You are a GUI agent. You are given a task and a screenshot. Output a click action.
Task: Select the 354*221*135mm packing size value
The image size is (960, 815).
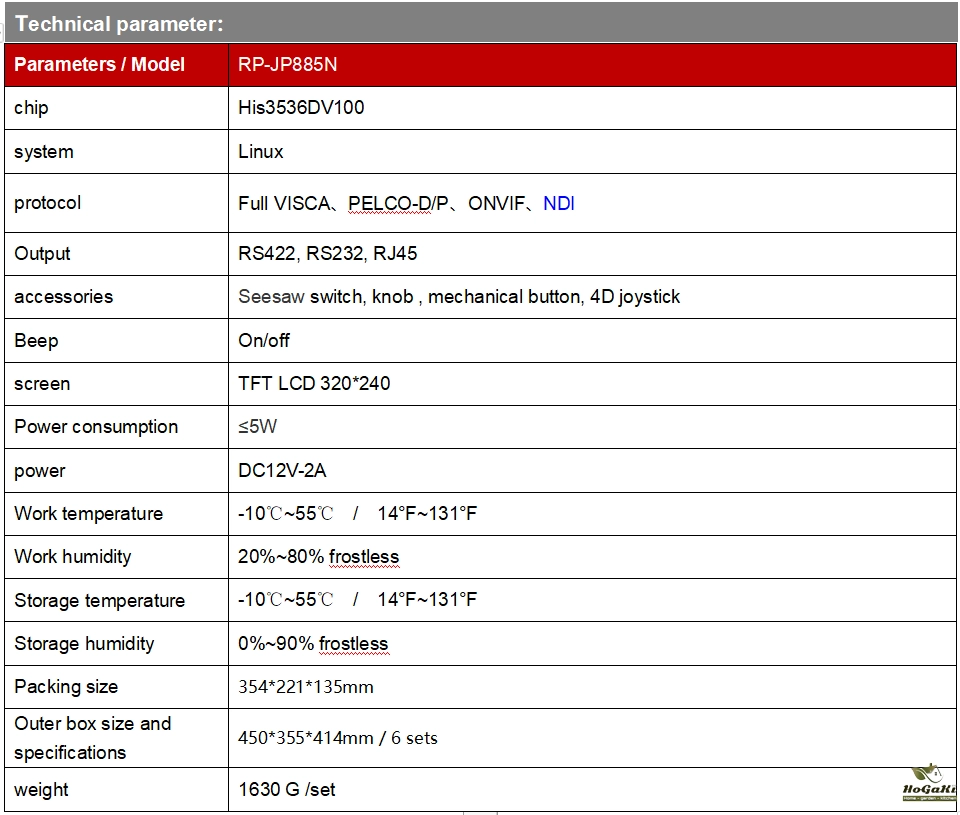point(306,687)
